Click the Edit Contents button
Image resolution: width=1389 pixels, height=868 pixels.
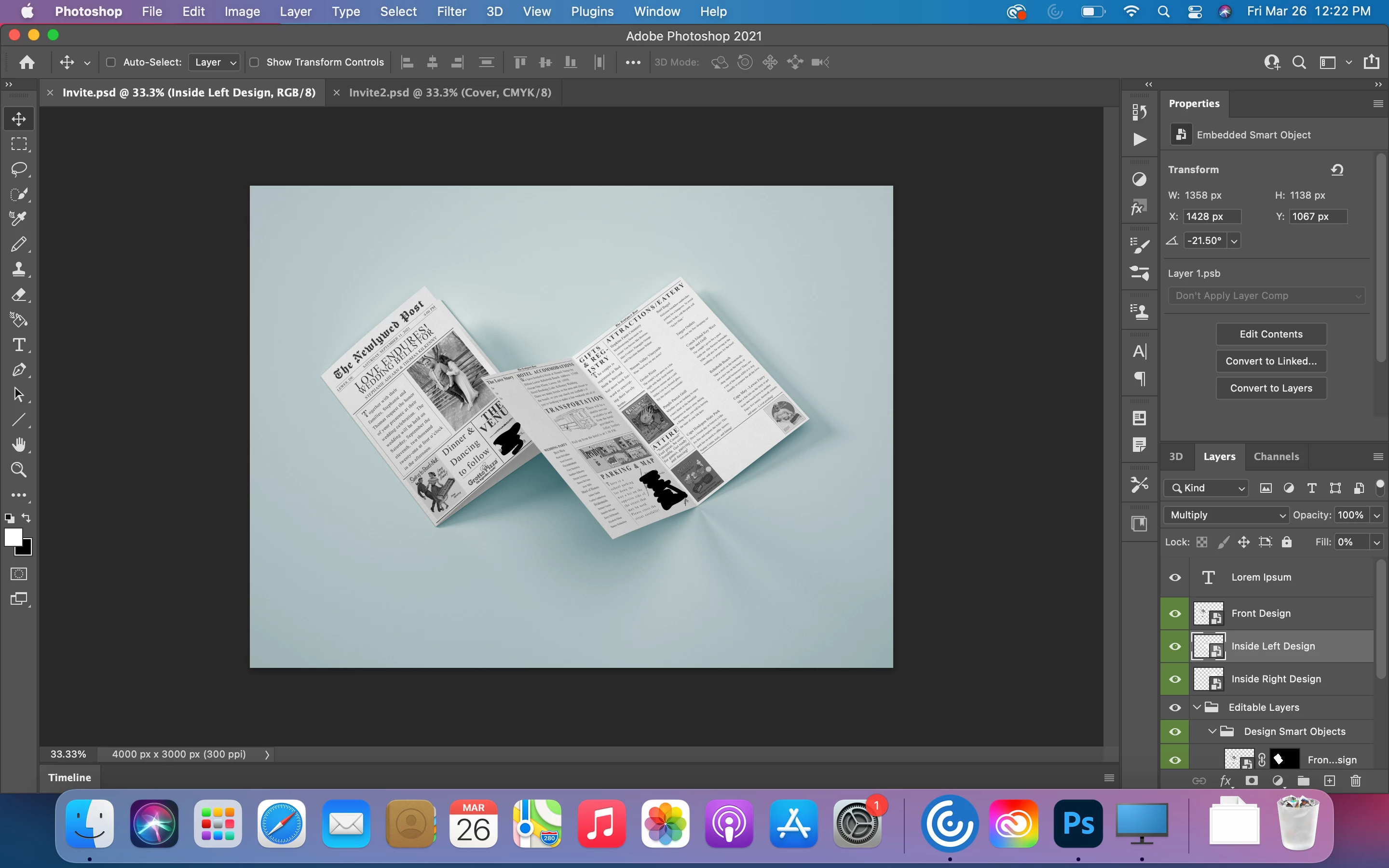click(1271, 334)
